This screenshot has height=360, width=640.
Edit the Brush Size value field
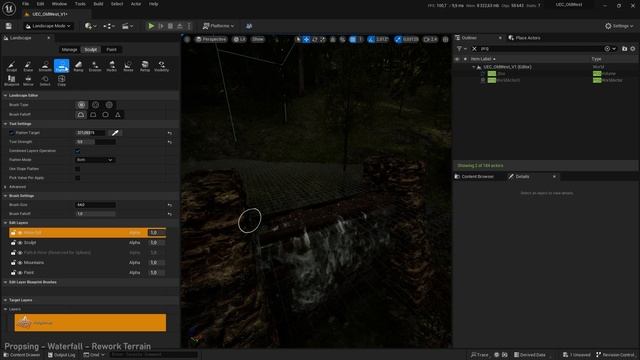click(x=96, y=205)
